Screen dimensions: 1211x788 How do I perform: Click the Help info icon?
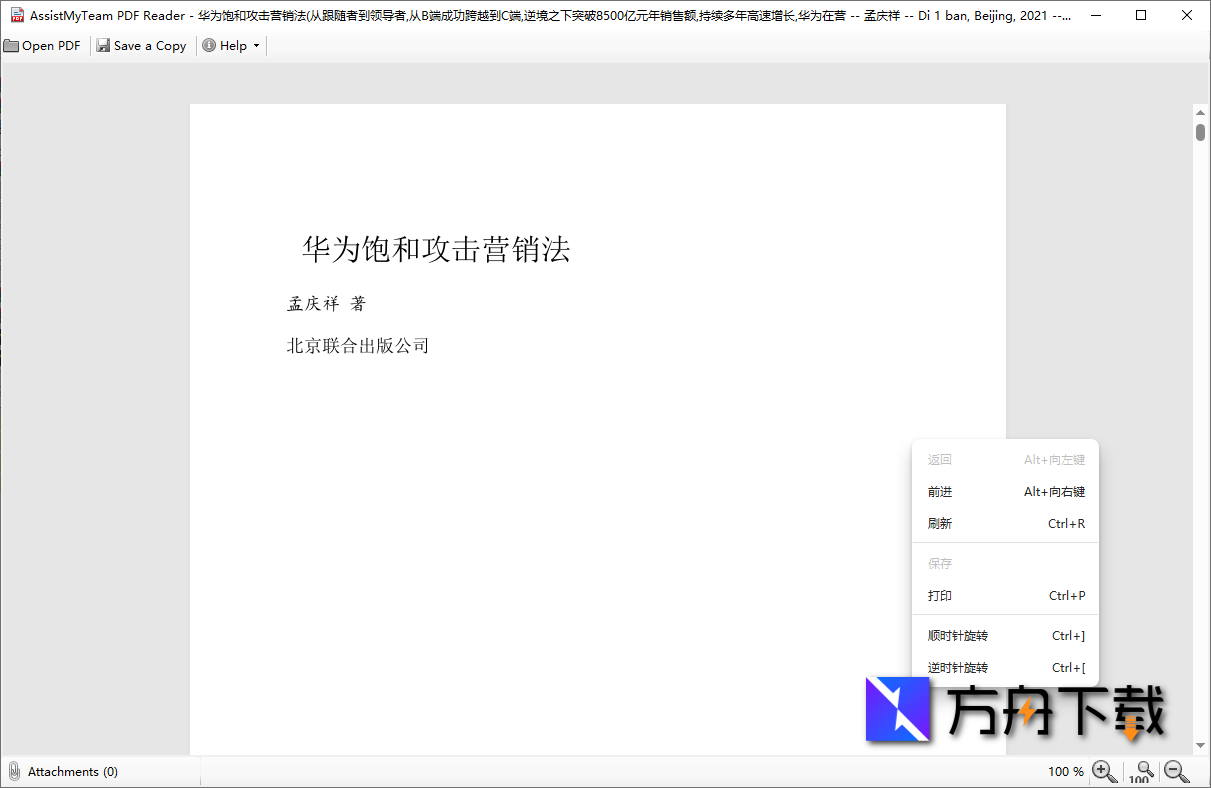click(x=210, y=45)
